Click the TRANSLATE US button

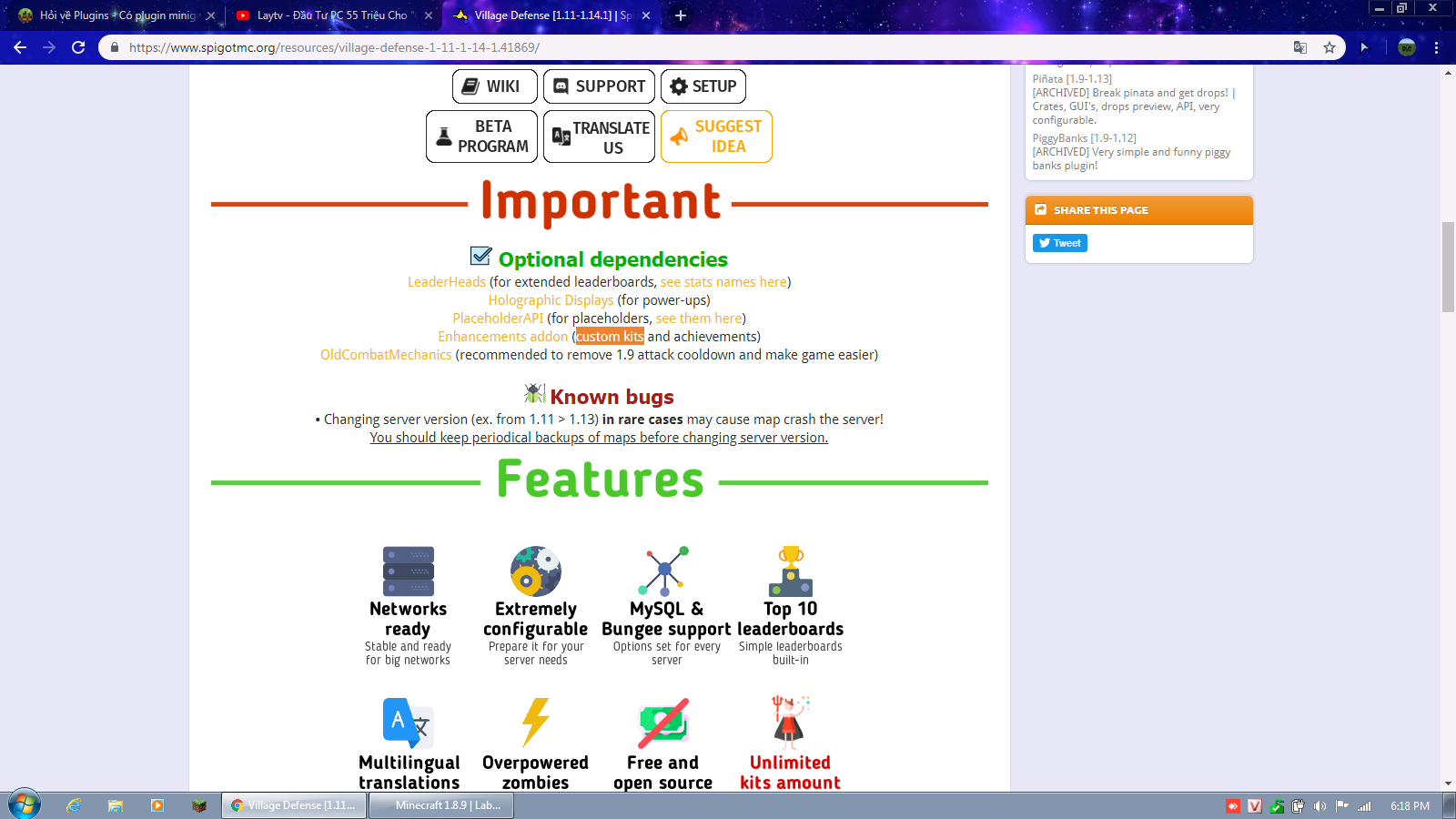pos(599,136)
